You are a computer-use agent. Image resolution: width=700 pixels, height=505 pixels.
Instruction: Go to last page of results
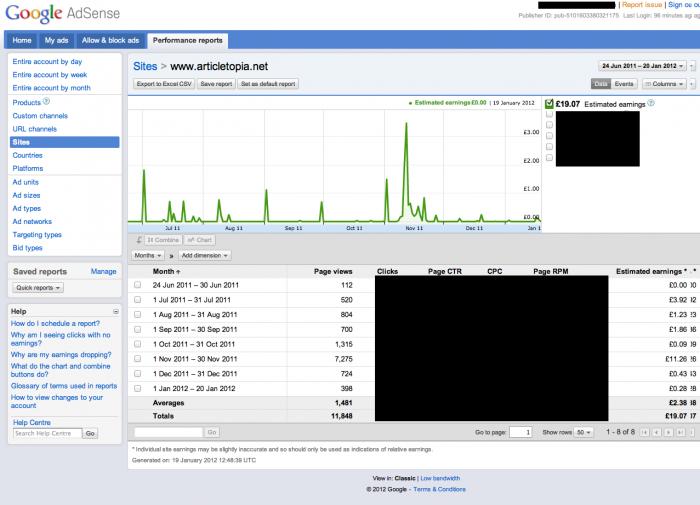(x=680, y=432)
